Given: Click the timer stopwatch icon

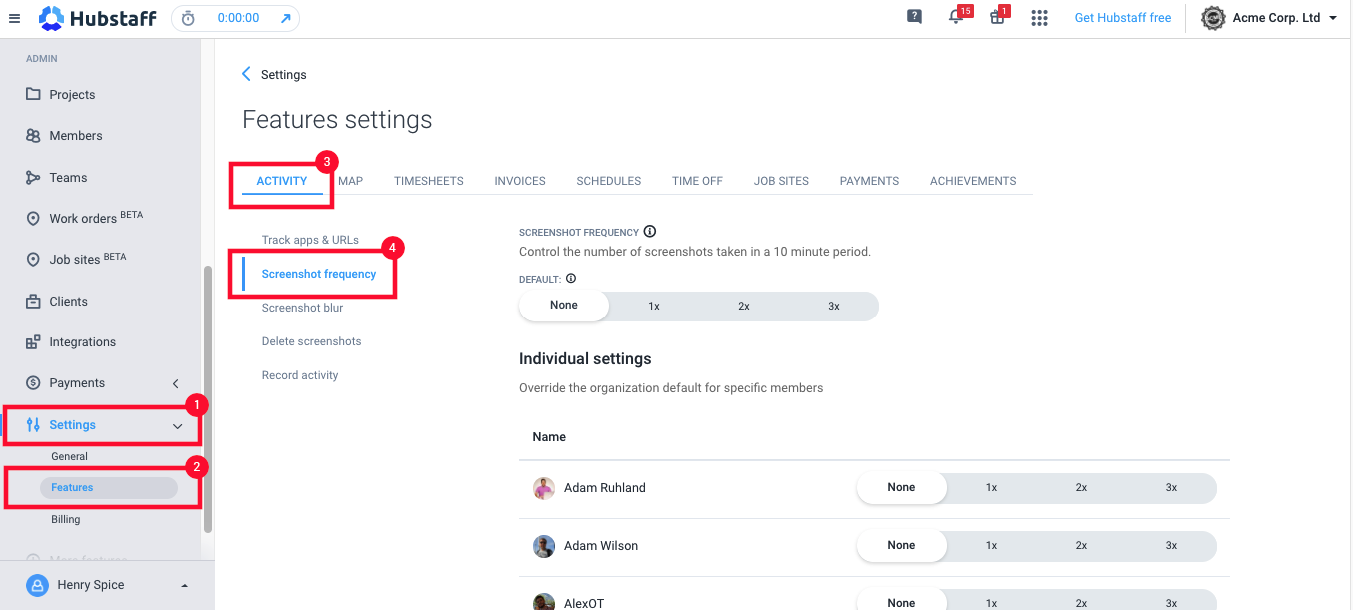Looking at the screenshot, I should click(x=190, y=18).
